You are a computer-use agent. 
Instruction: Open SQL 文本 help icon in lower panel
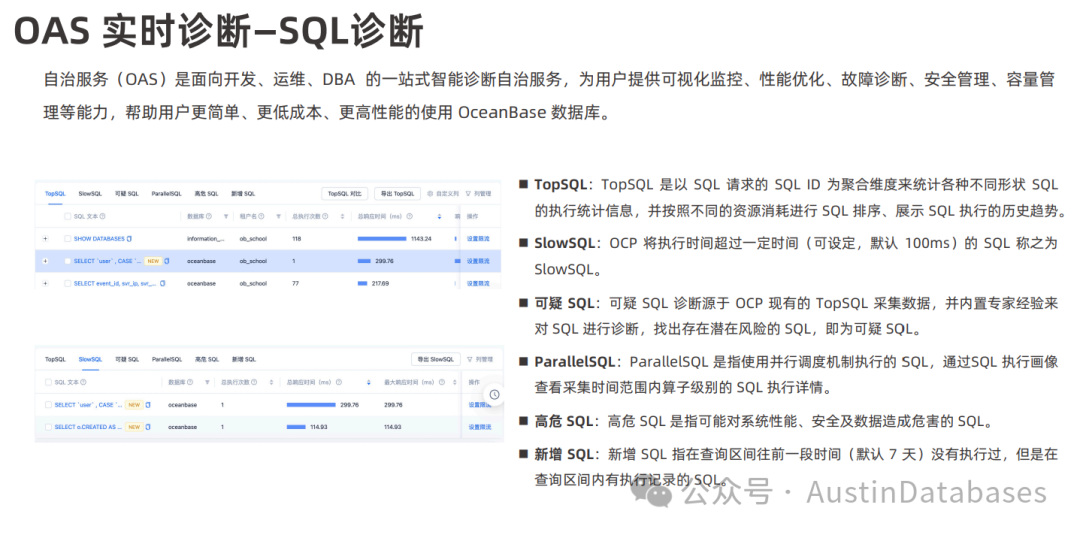click(83, 382)
